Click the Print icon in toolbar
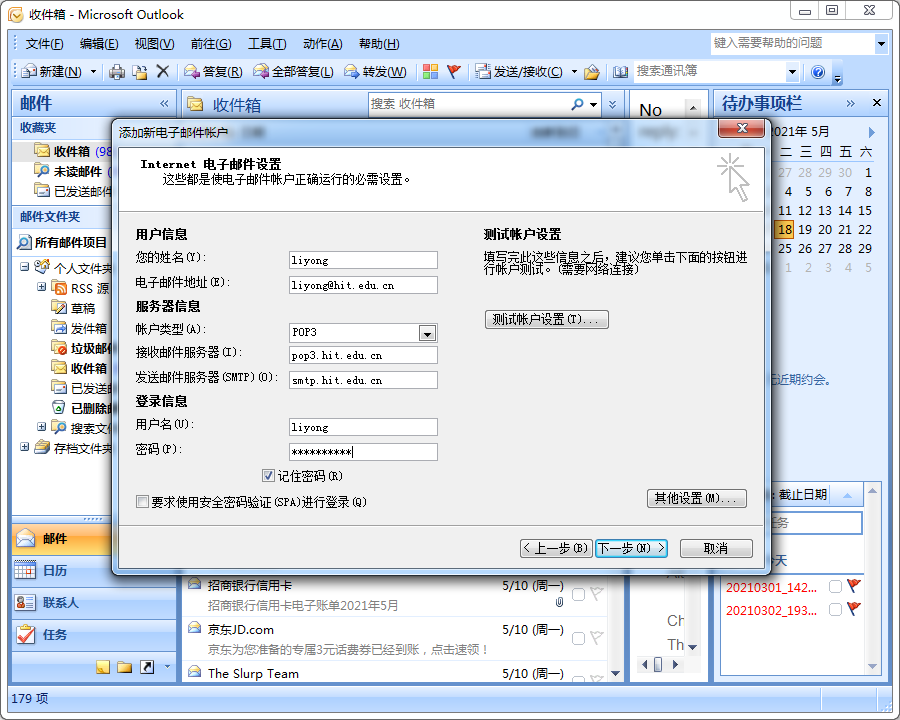This screenshot has height=720, width=900. point(117,72)
